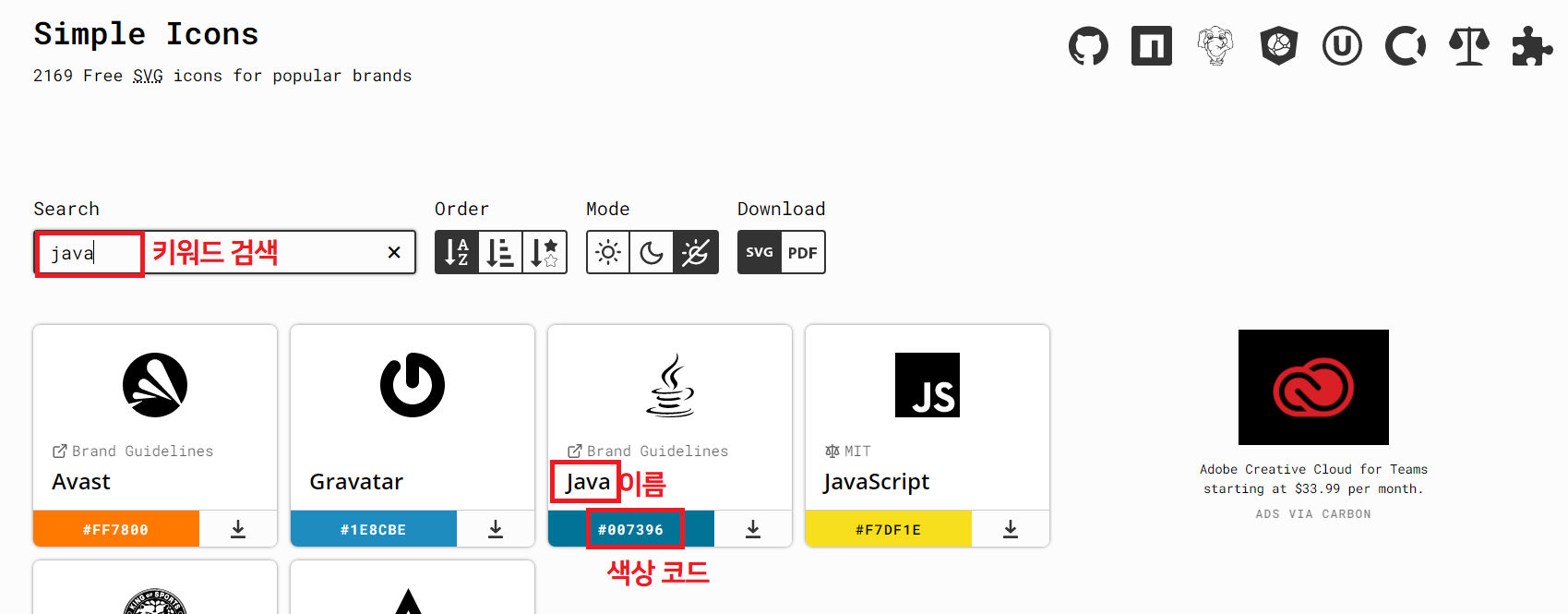This screenshot has width=1568, height=614.
Task: Sort icons by search relevance
Action: pyautogui.click(x=545, y=252)
